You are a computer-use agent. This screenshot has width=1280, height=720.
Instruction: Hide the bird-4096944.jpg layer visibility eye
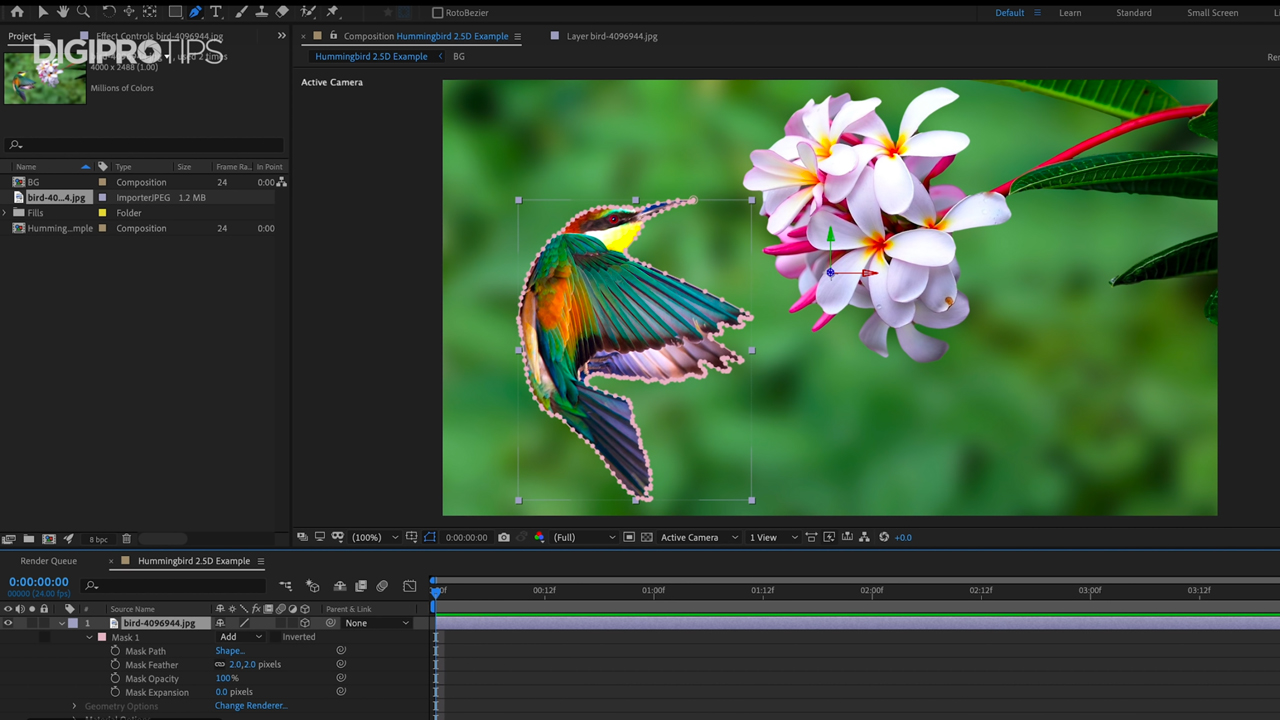[8, 623]
